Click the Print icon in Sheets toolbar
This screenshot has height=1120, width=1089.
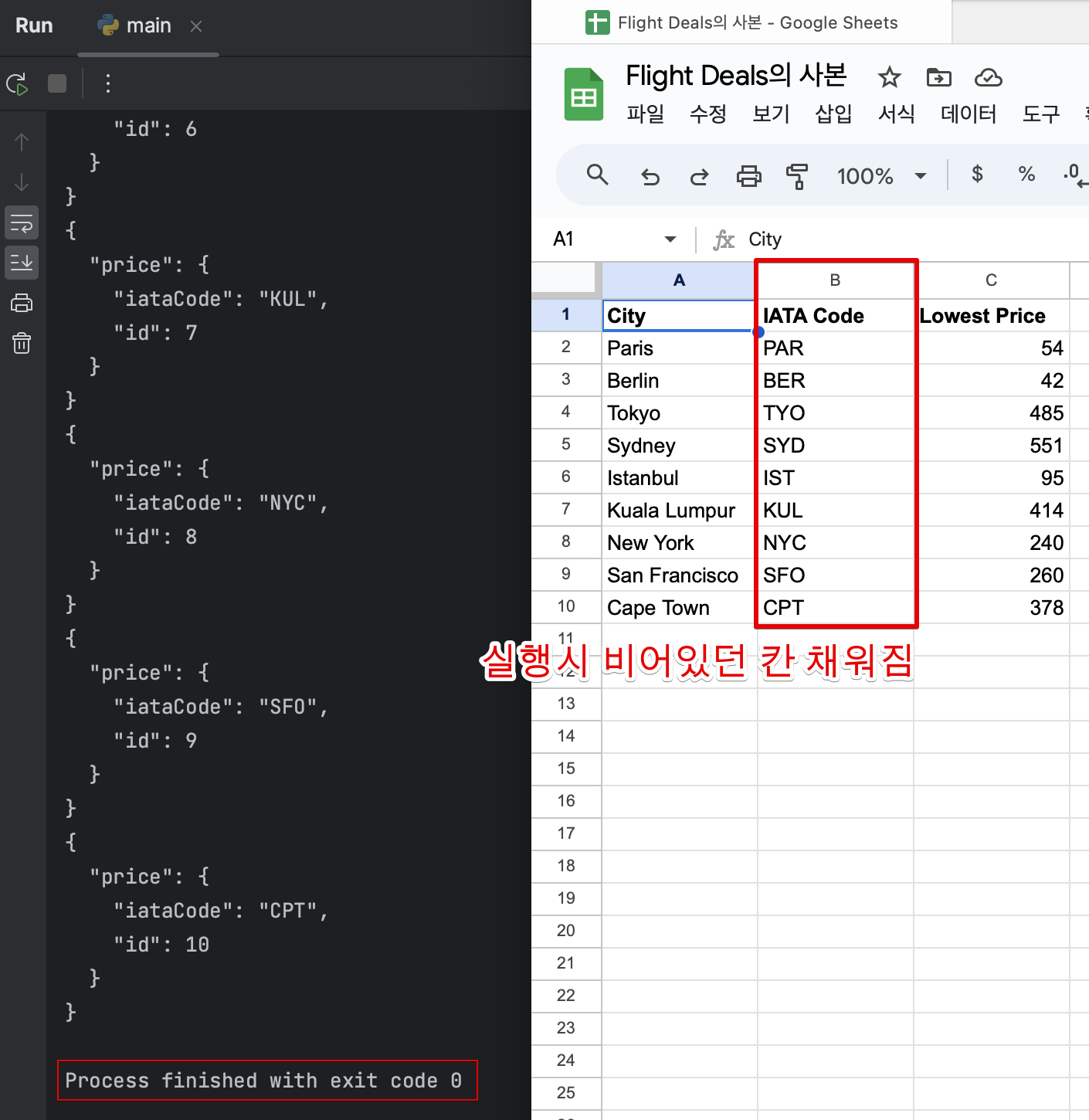tap(748, 176)
